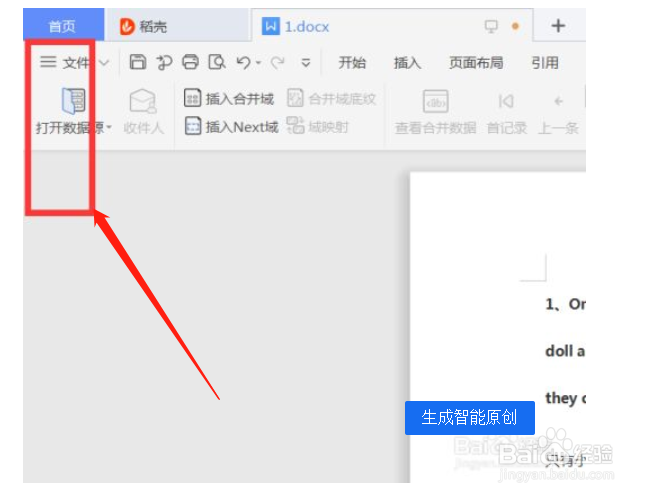Click 插入Next域

pos(231,127)
